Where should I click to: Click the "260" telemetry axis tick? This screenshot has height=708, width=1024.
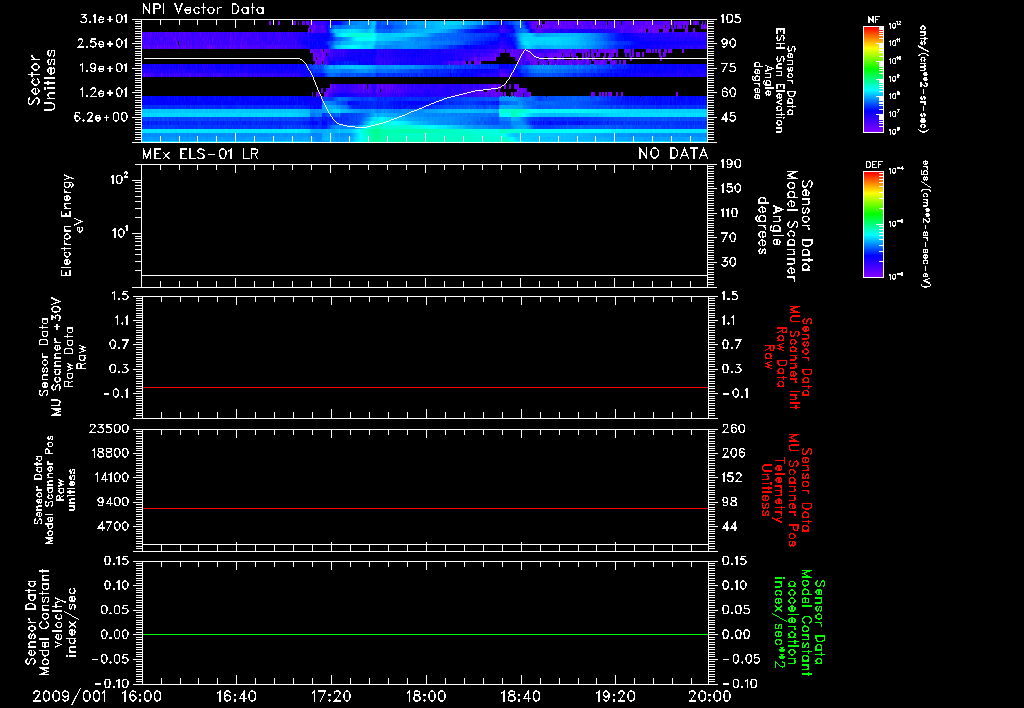pyautogui.click(x=732, y=428)
